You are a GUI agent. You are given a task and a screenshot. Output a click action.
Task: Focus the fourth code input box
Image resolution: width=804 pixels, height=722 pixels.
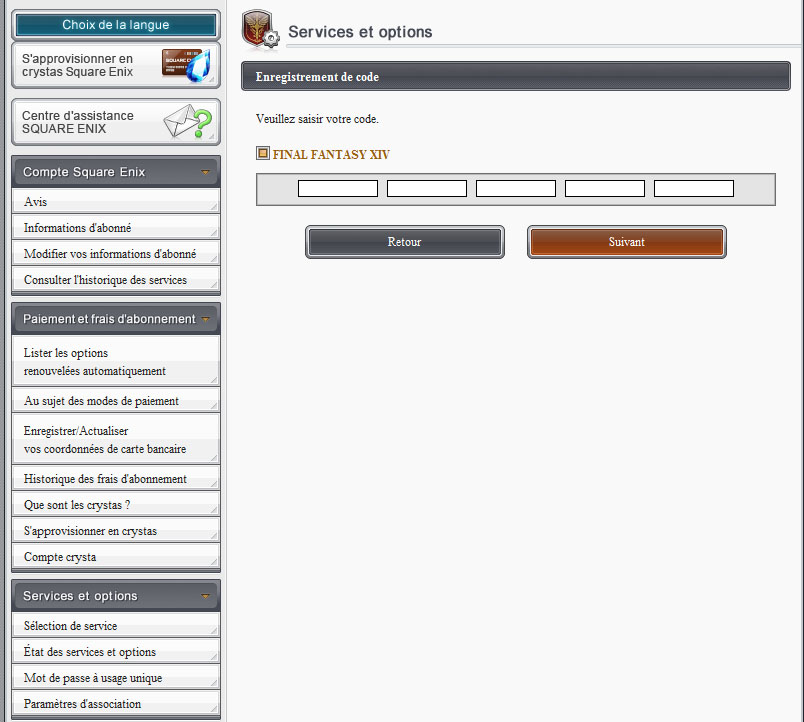(605, 188)
